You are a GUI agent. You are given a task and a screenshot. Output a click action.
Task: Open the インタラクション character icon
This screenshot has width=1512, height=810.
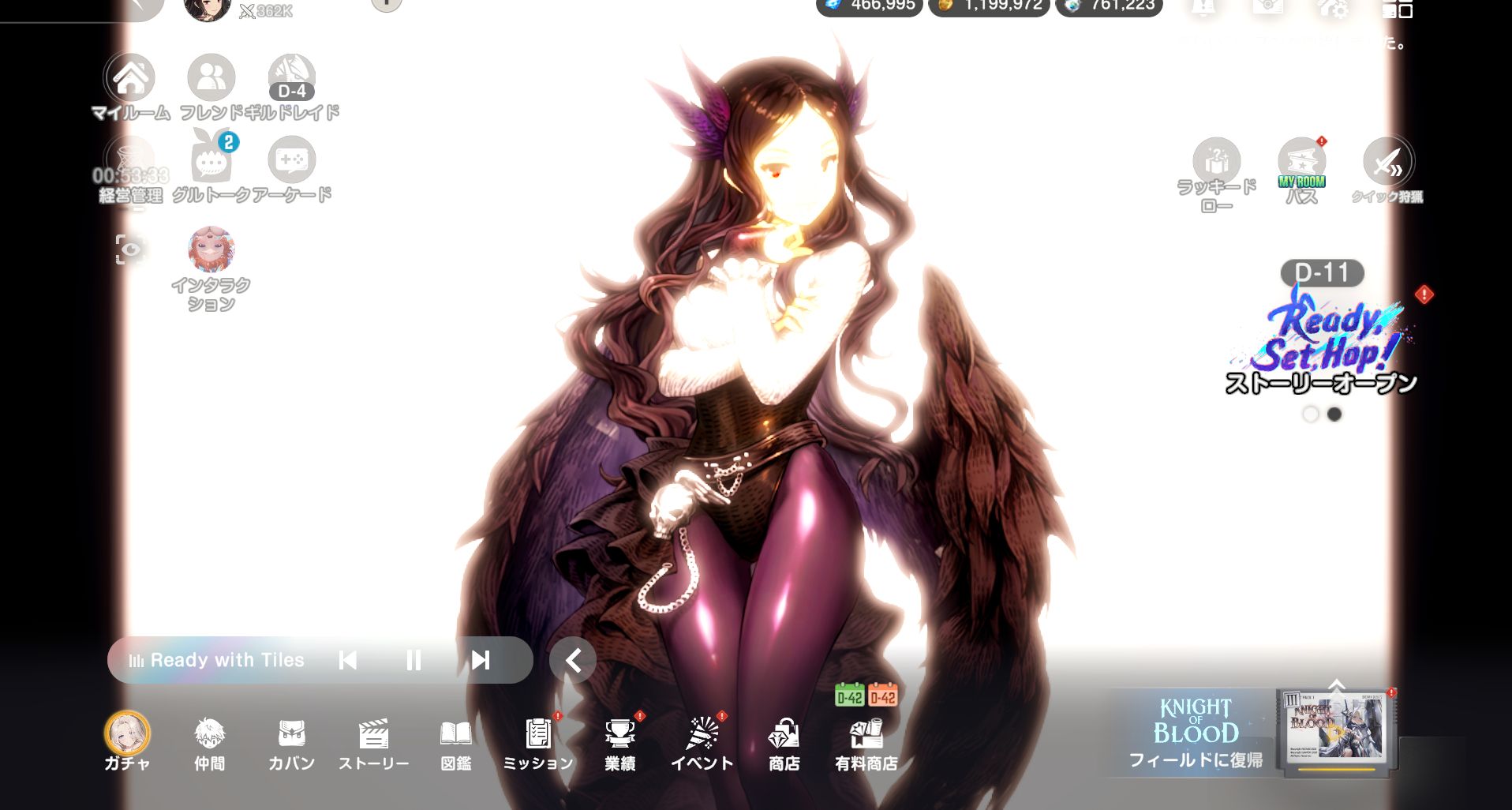tap(211, 251)
